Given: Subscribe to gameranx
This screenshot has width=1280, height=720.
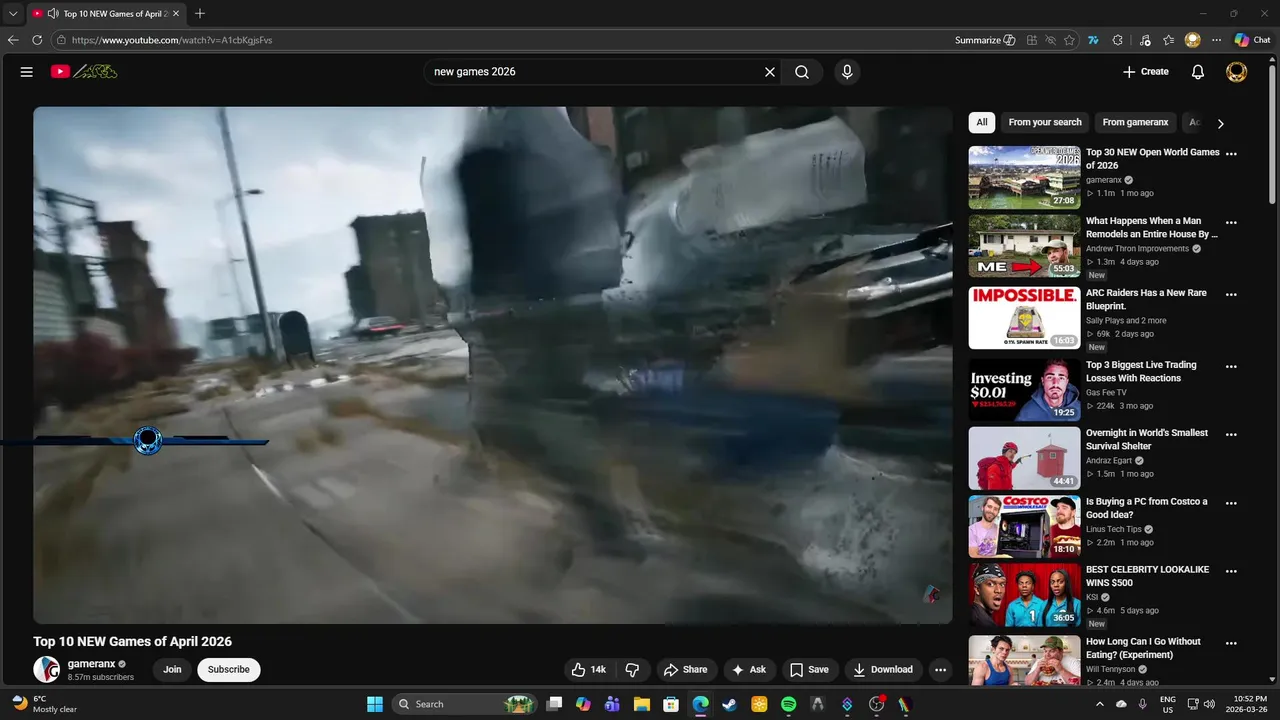Looking at the screenshot, I should click(229, 670).
